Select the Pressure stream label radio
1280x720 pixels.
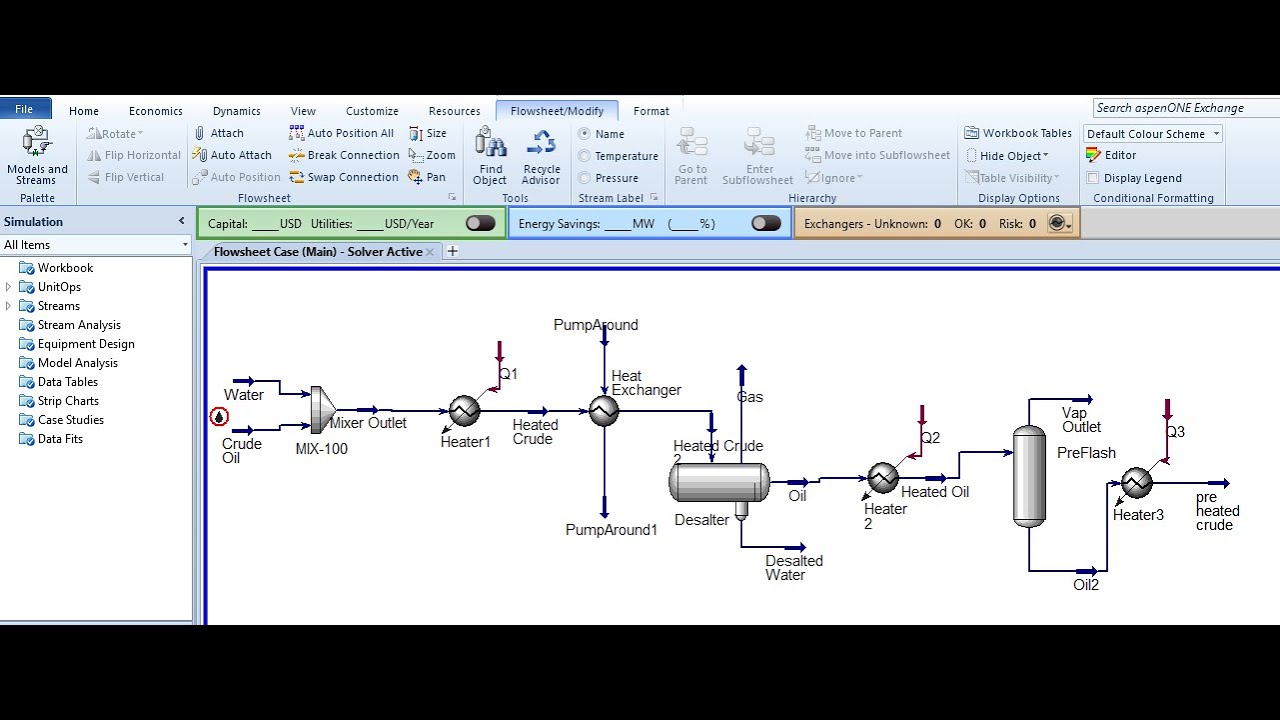click(x=585, y=178)
